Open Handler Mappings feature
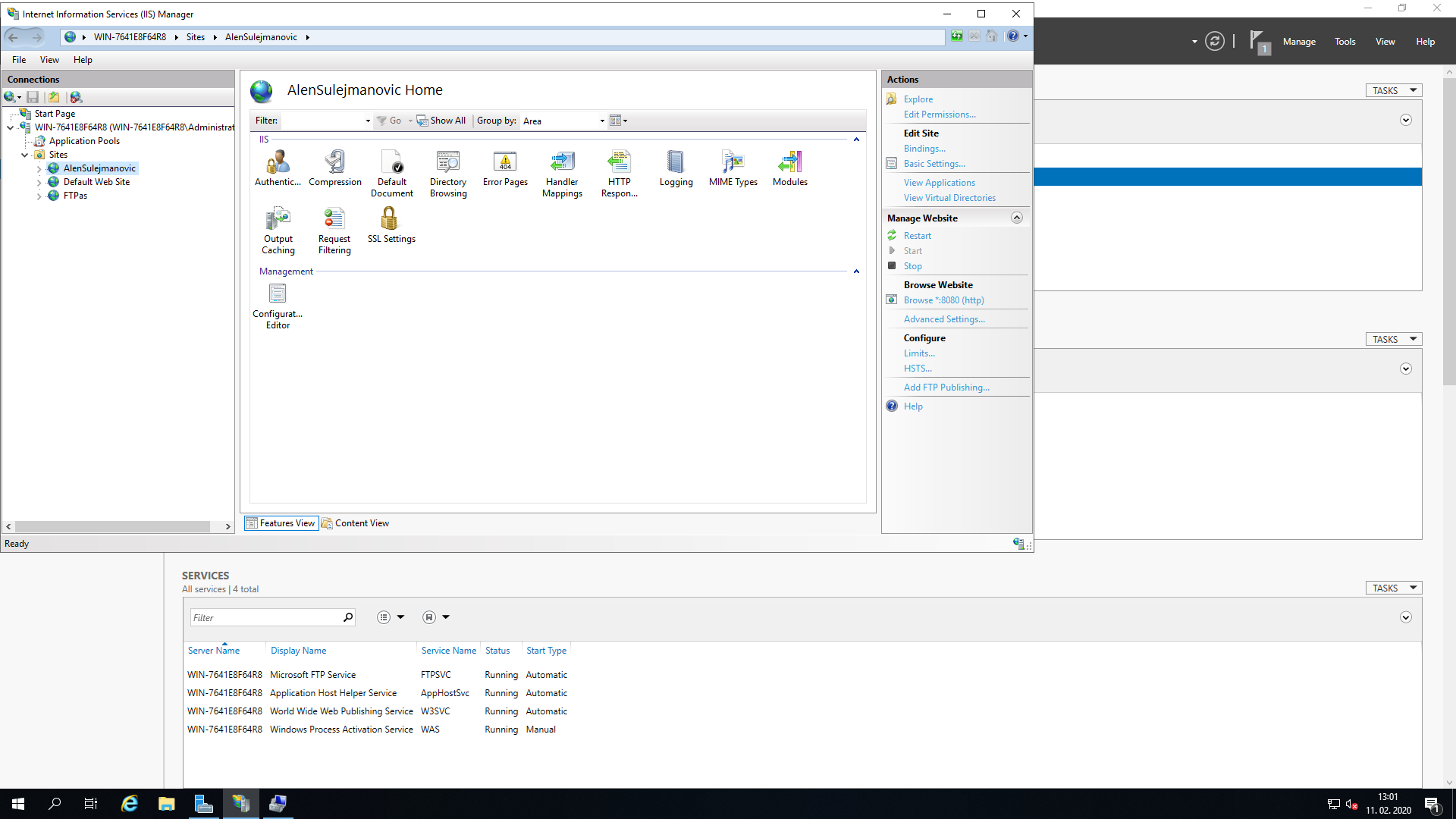Viewport: 1456px width, 819px height. tap(562, 174)
